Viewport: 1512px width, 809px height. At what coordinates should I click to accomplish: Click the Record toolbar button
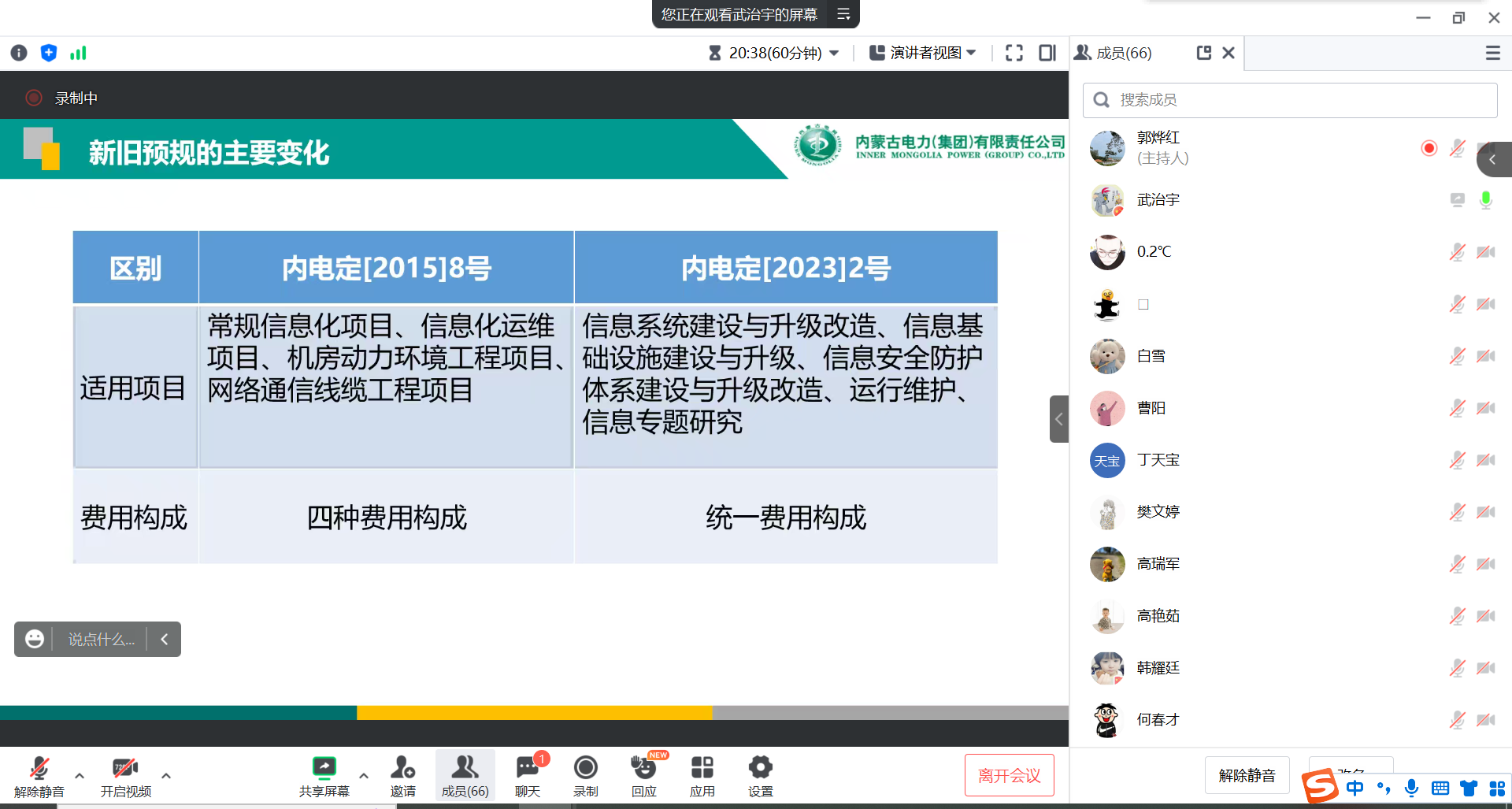click(586, 776)
